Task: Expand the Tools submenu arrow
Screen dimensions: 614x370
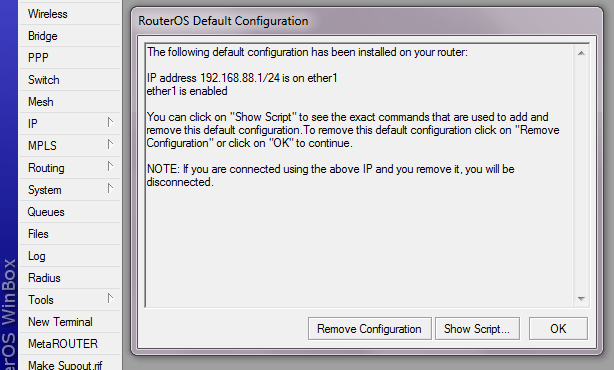Action: coord(110,298)
